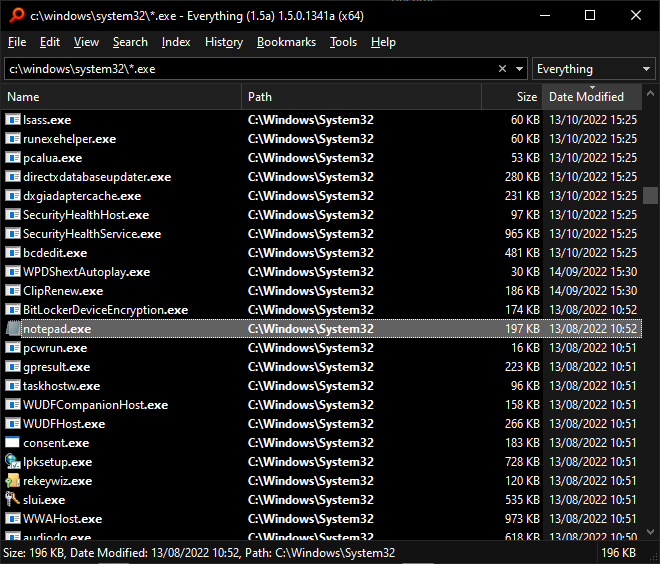The width and height of the screenshot is (660, 564).
Task: Click the BitLockerDeviceEncryption.exe file icon
Action: (13, 310)
